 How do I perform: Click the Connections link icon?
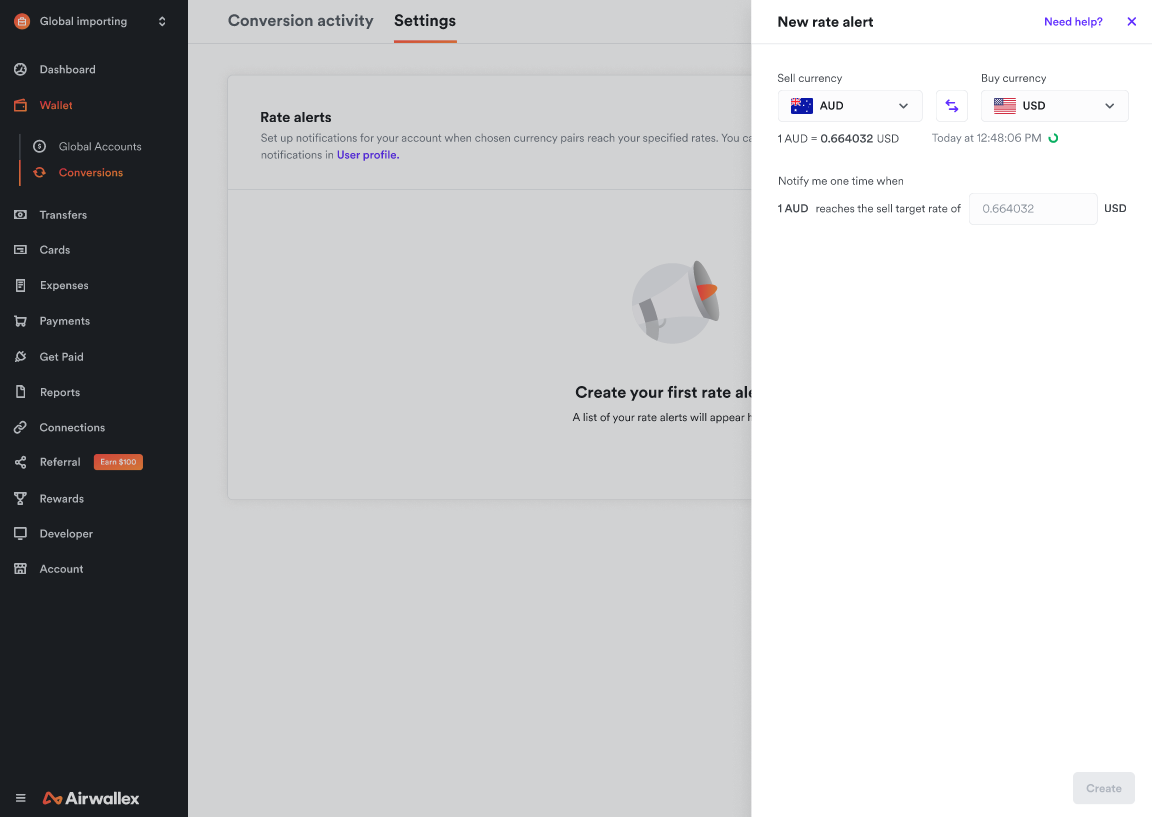pos(20,428)
